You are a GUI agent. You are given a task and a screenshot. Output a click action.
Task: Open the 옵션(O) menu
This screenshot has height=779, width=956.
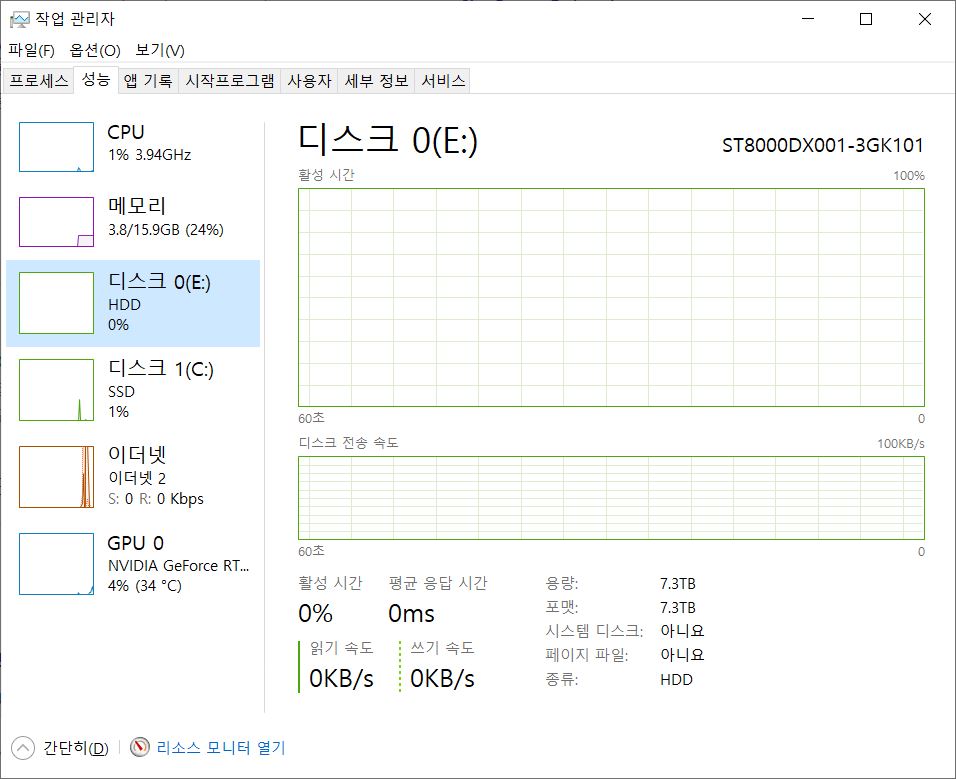[95, 50]
